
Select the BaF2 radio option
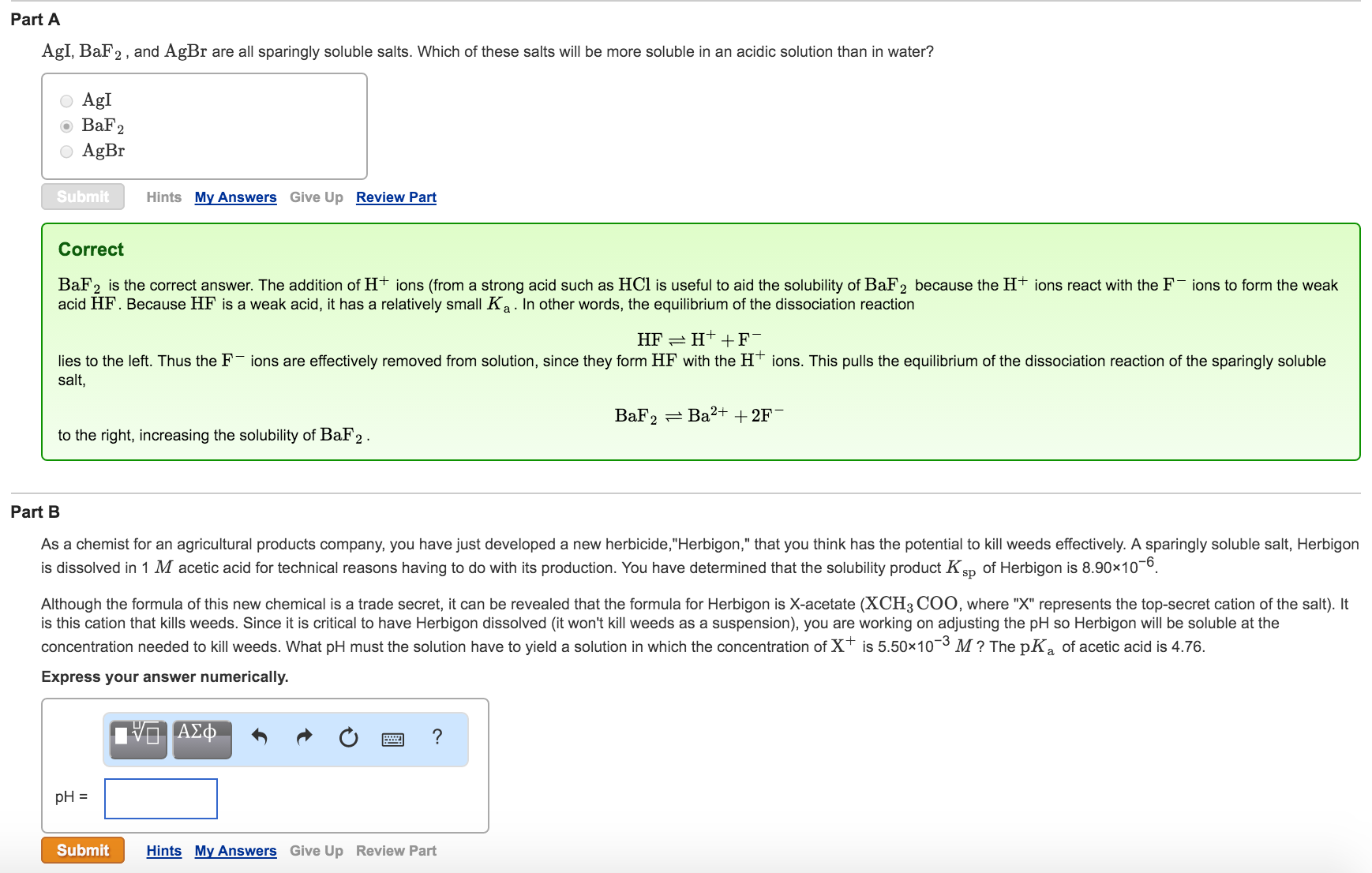(66, 126)
